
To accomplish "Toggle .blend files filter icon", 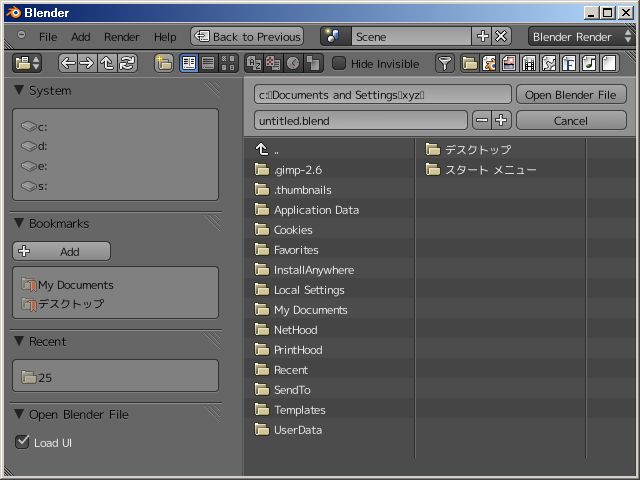I will [x=489, y=63].
